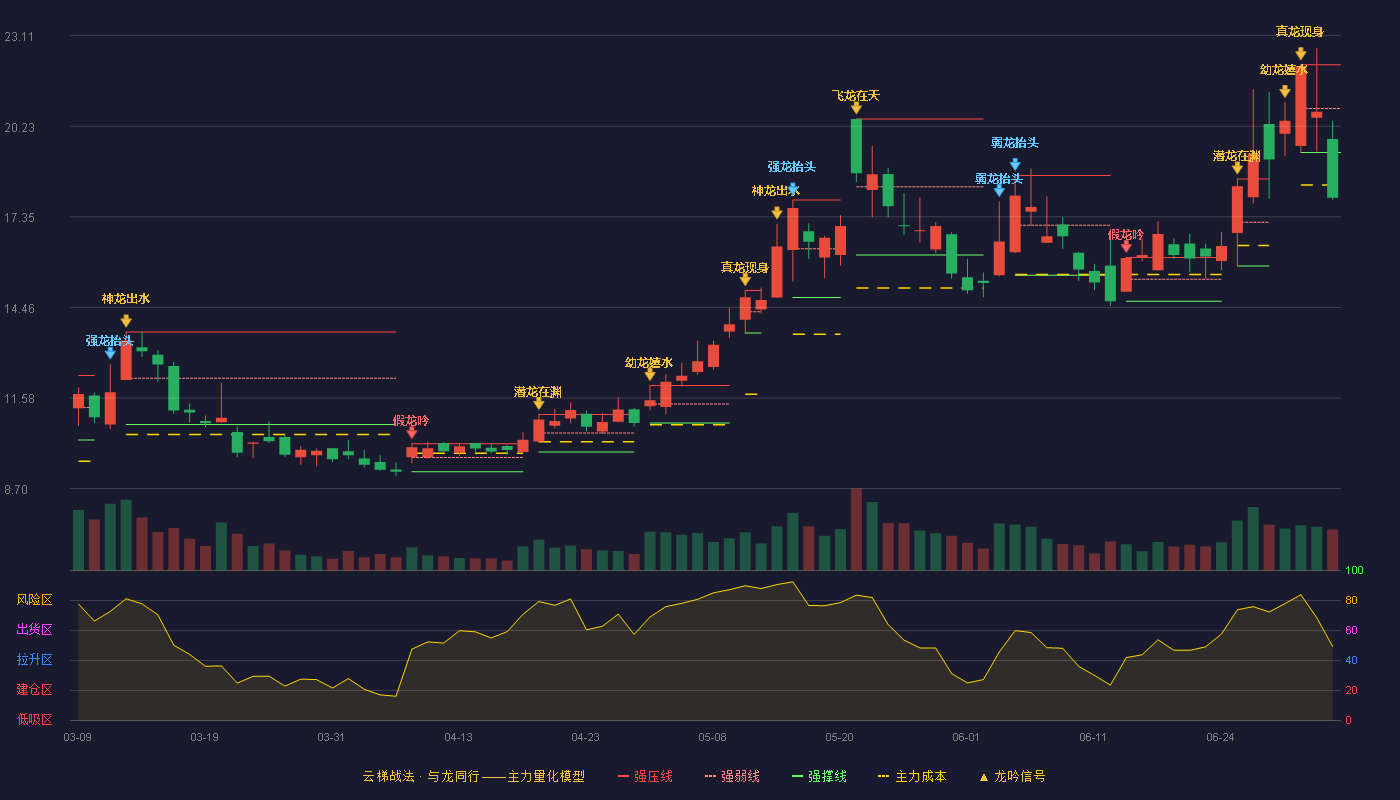Click the 05-08 date label
Image resolution: width=1400 pixels, height=800 pixels.
[x=713, y=737]
